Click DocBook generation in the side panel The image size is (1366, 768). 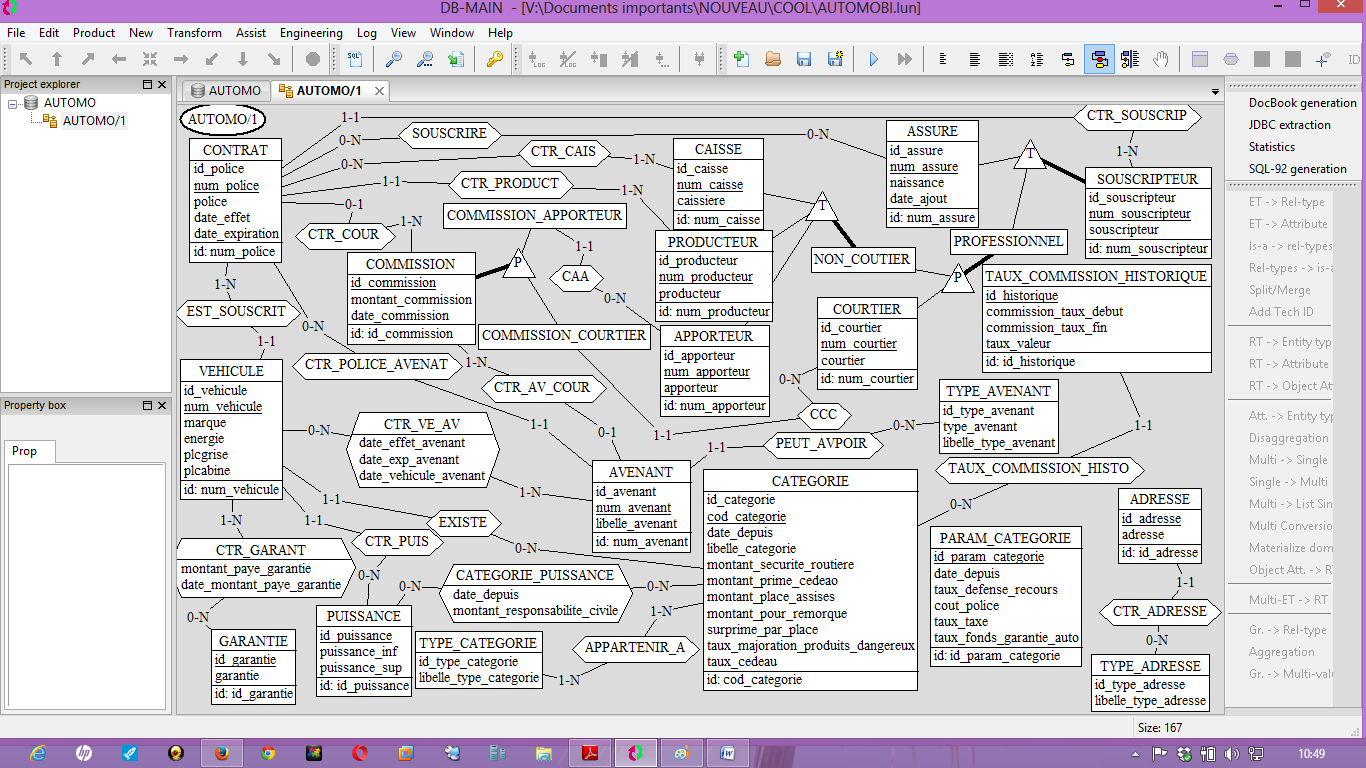(1302, 103)
